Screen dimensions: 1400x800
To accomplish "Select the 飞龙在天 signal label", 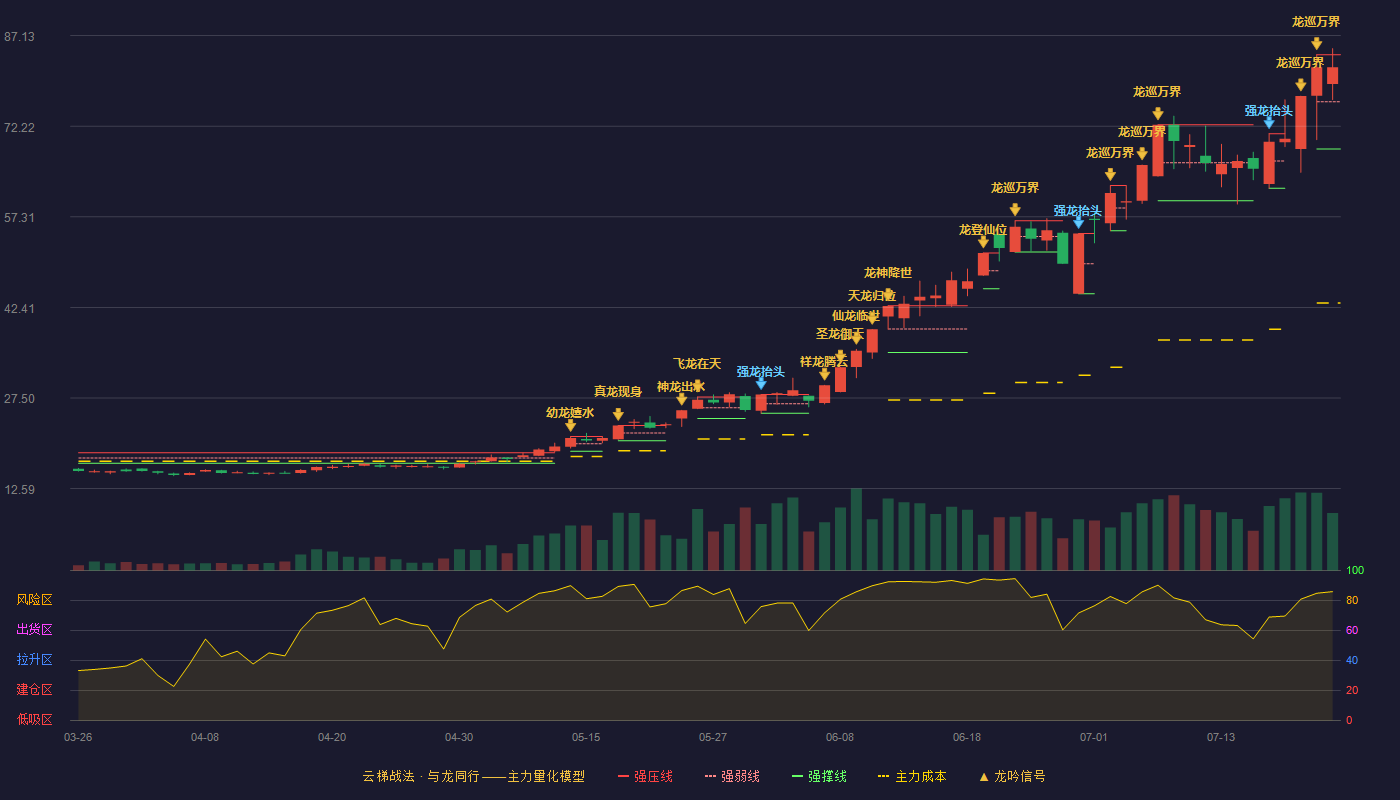I will click(697, 364).
